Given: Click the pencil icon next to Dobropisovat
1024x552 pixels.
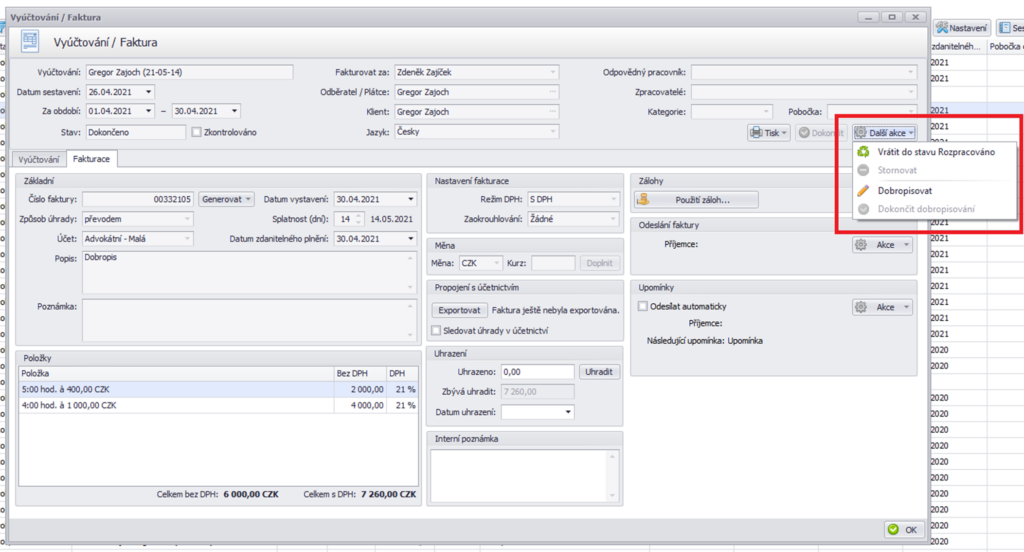Looking at the screenshot, I should pyautogui.click(x=863, y=190).
